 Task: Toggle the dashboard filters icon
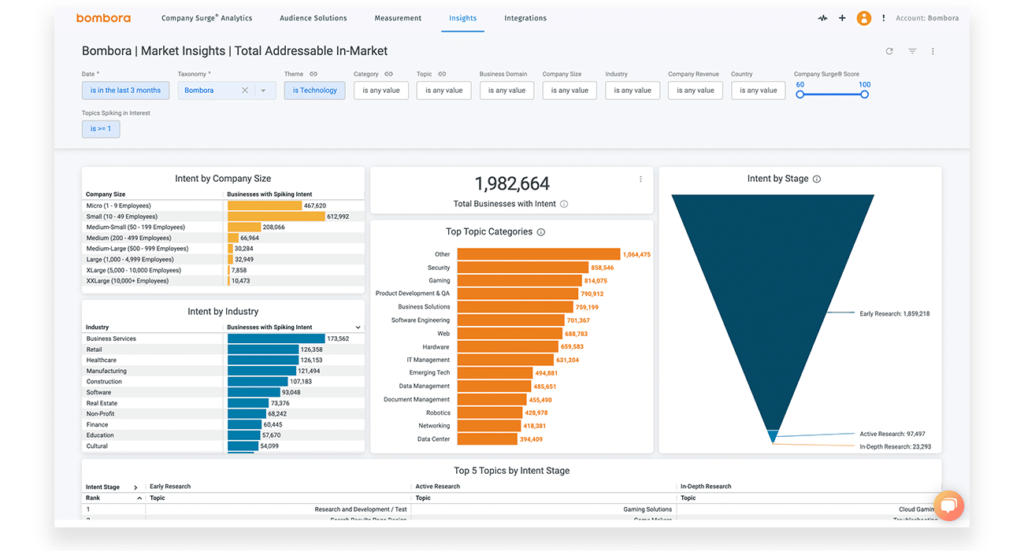coord(912,51)
